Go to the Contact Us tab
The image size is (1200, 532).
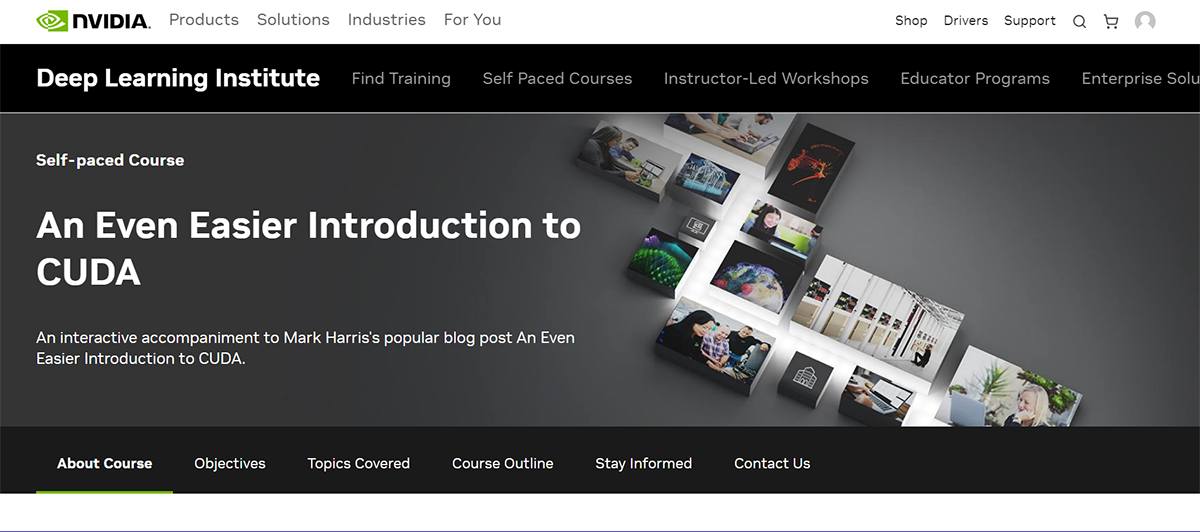[x=772, y=463]
